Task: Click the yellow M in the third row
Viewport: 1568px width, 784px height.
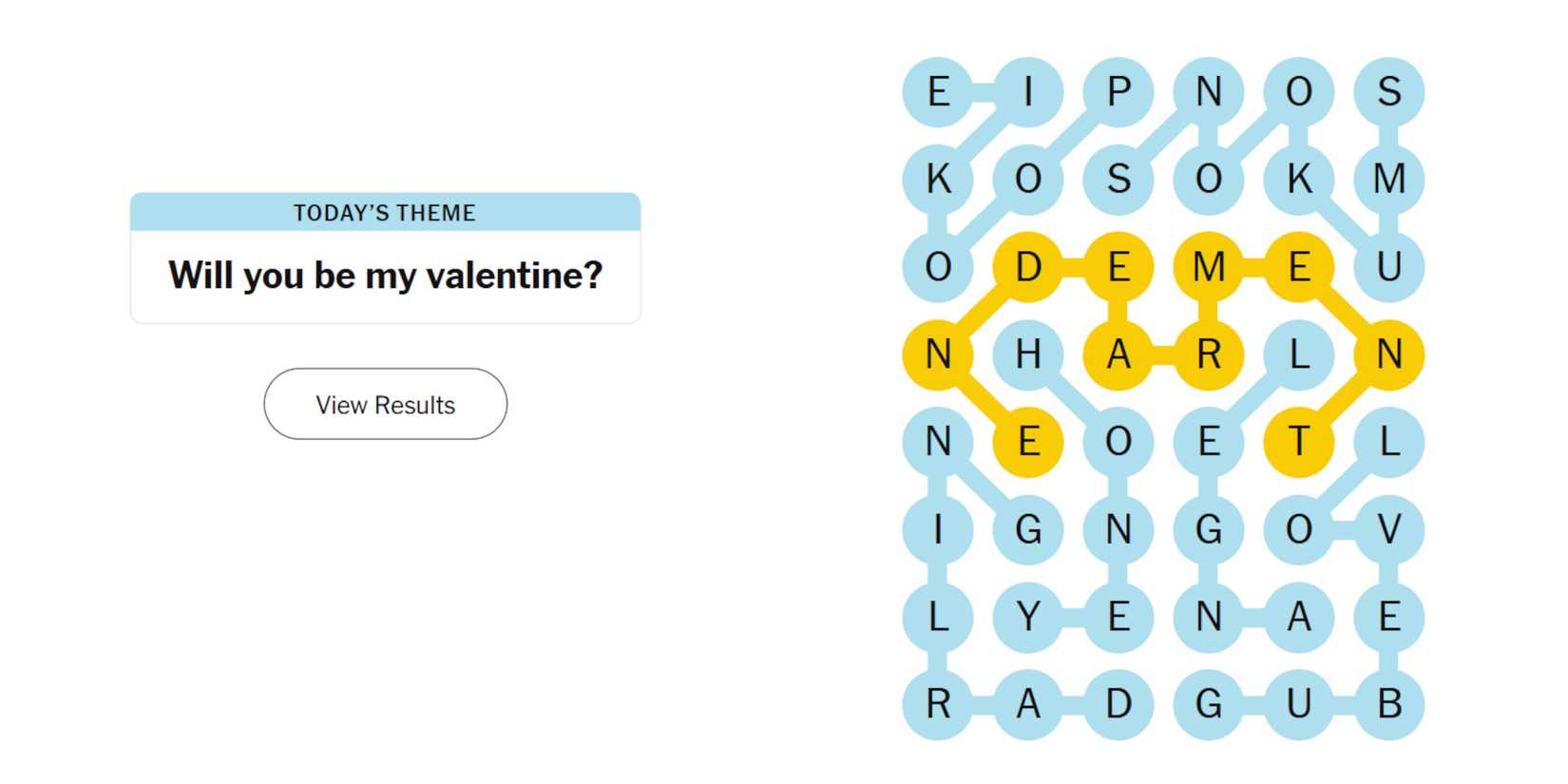Action: tap(1209, 267)
